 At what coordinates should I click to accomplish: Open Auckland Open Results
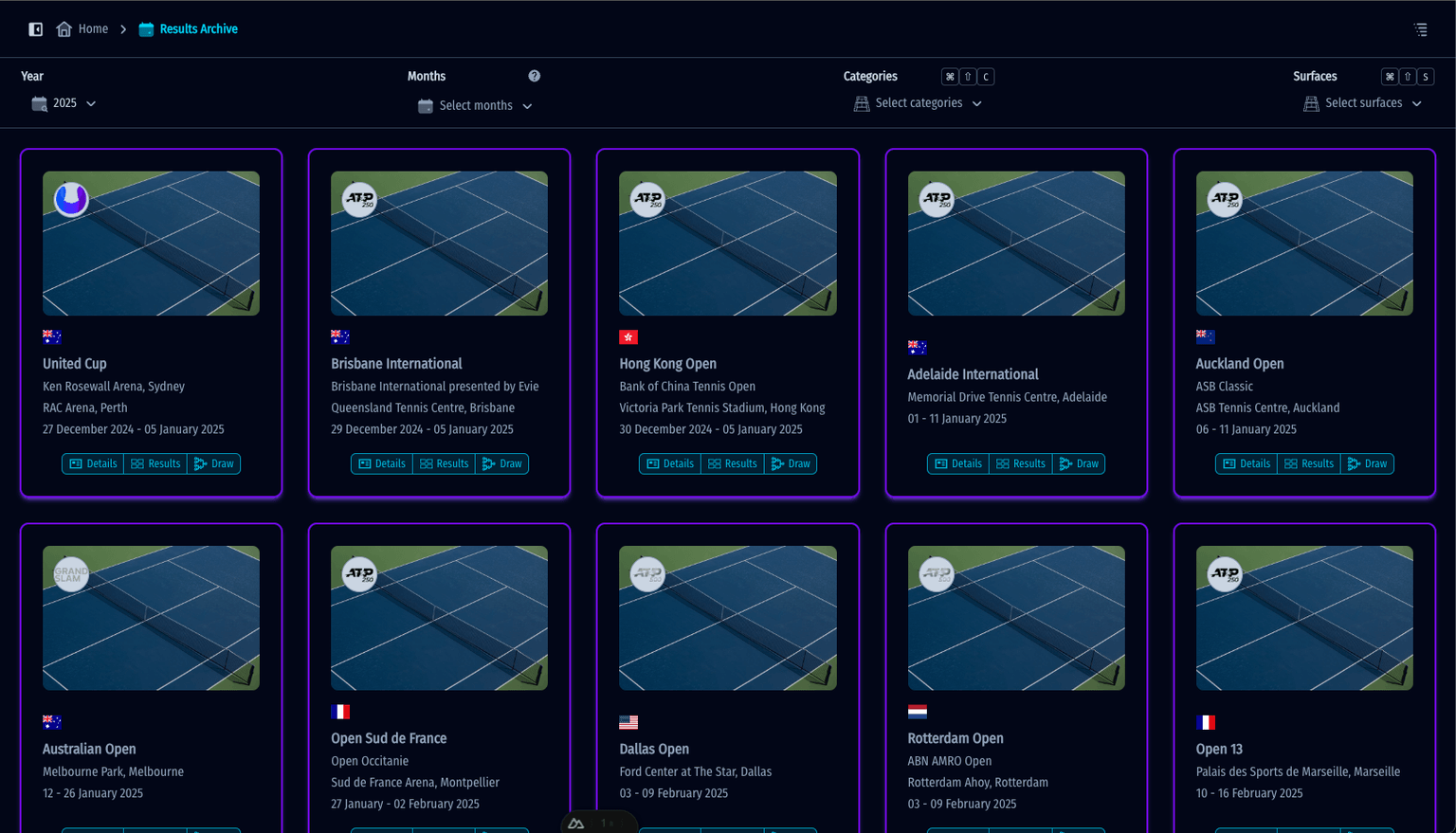(x=1309, y=463)
